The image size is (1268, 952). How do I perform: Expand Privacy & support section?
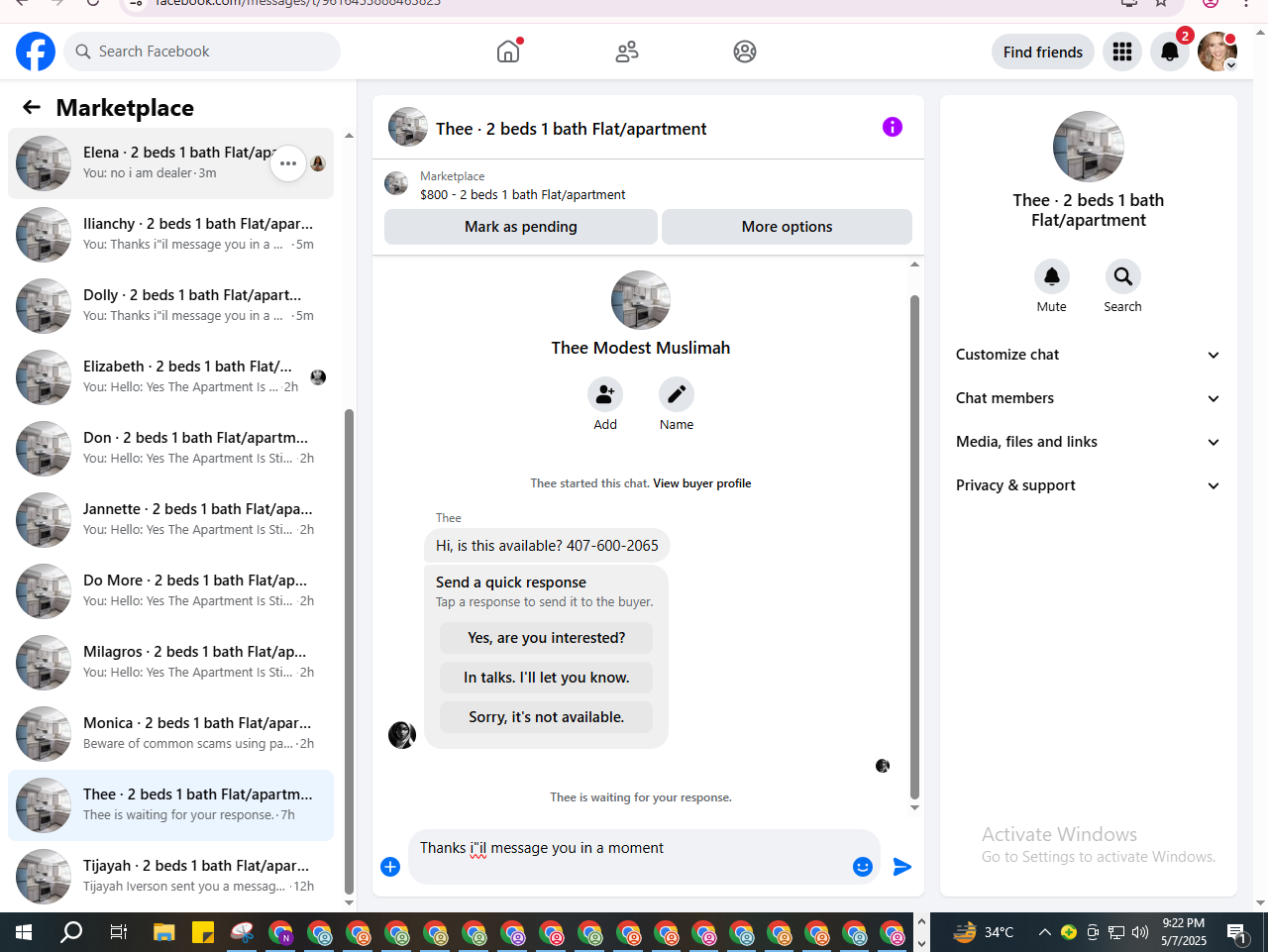(1088, 485)
